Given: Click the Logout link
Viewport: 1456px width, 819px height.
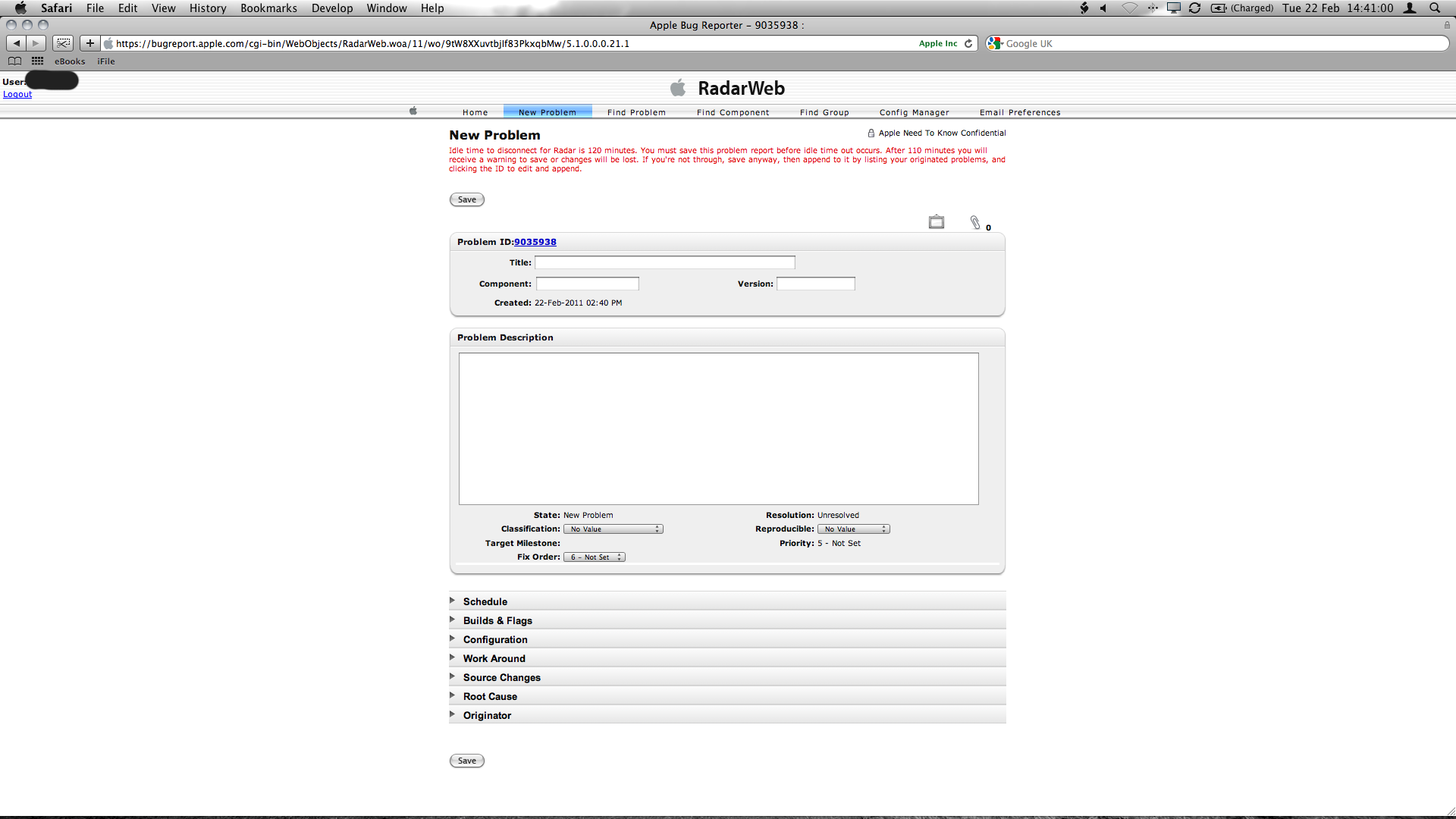Looking at the screenshot, I should coord(17,94).
